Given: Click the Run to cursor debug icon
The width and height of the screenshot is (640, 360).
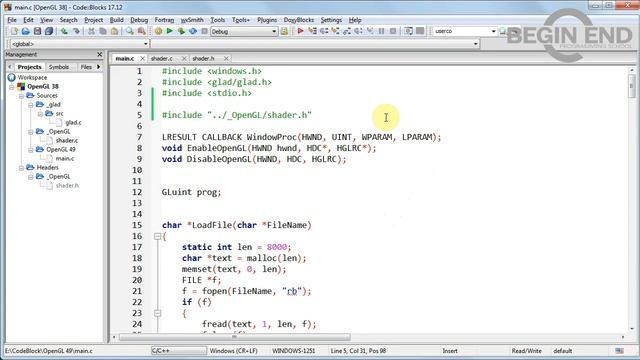Looking at the screenshot, I should coord(312,31).
